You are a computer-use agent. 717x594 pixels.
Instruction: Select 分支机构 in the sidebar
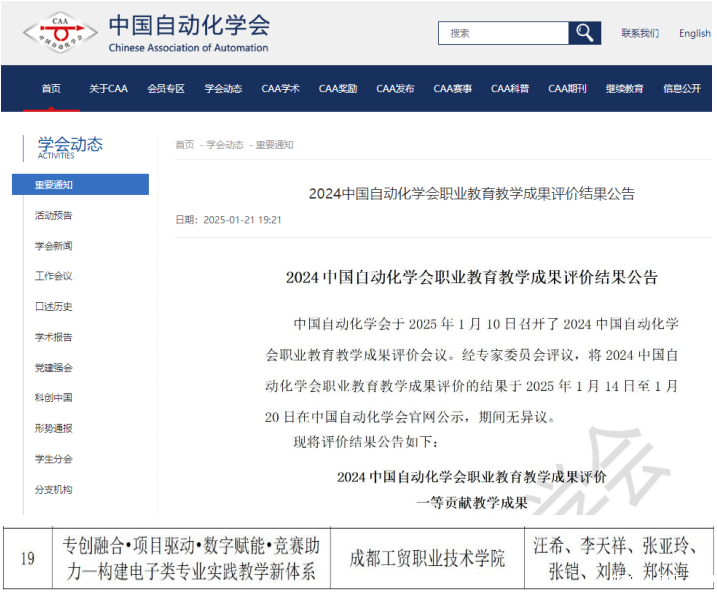54,490
